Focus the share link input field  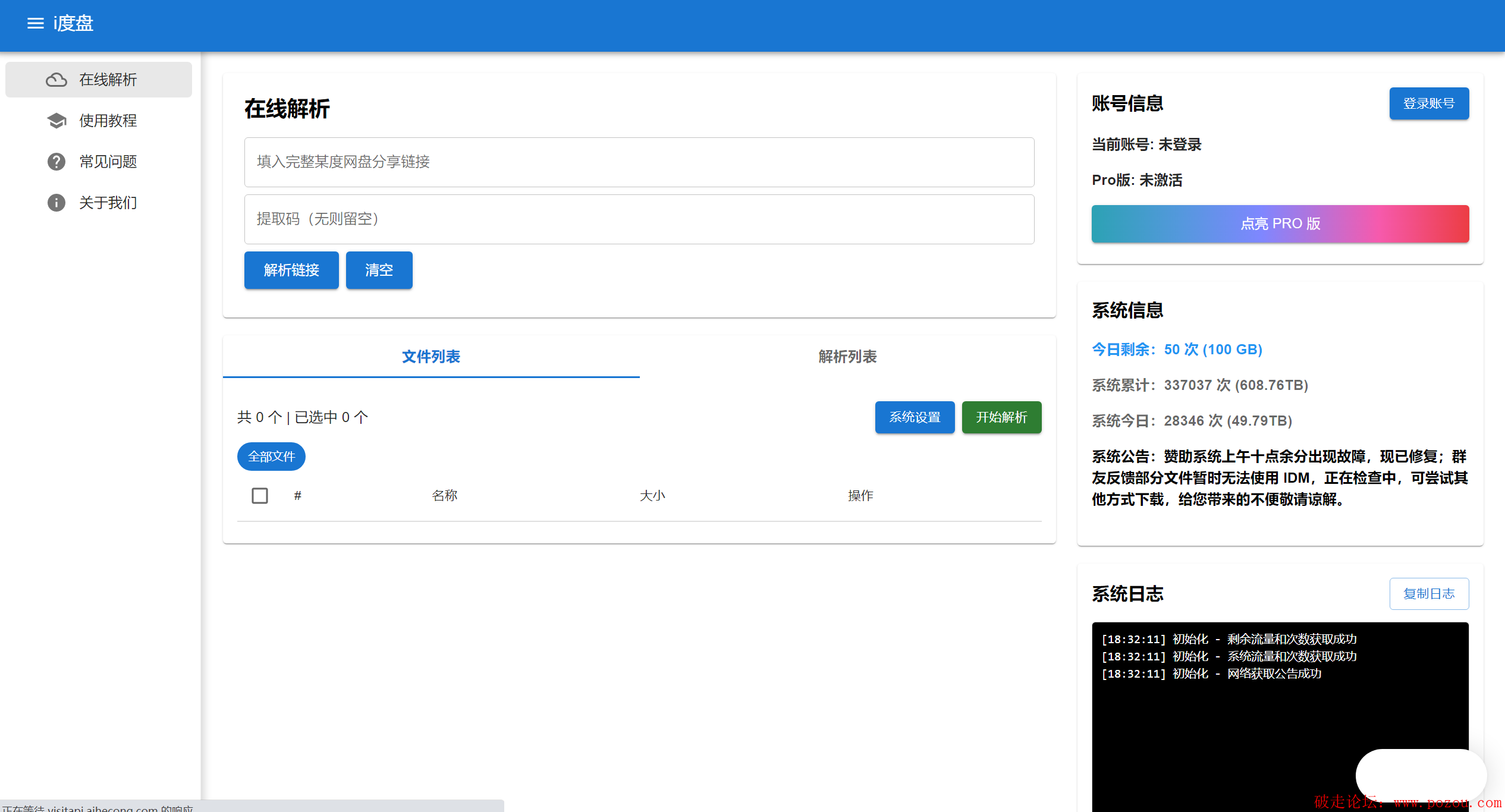[639, 162]
